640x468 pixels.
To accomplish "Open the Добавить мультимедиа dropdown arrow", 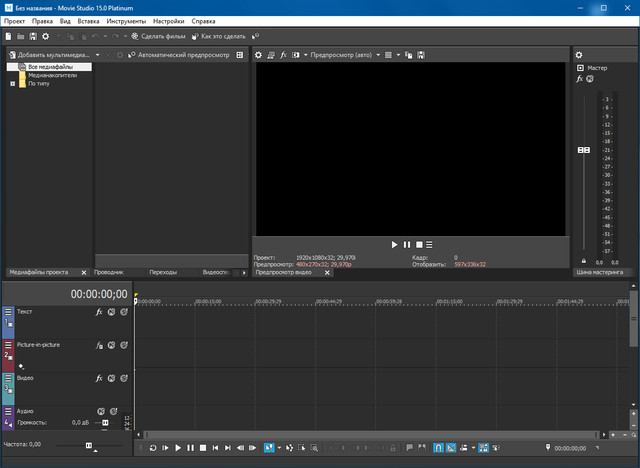I will click(97, 54).
